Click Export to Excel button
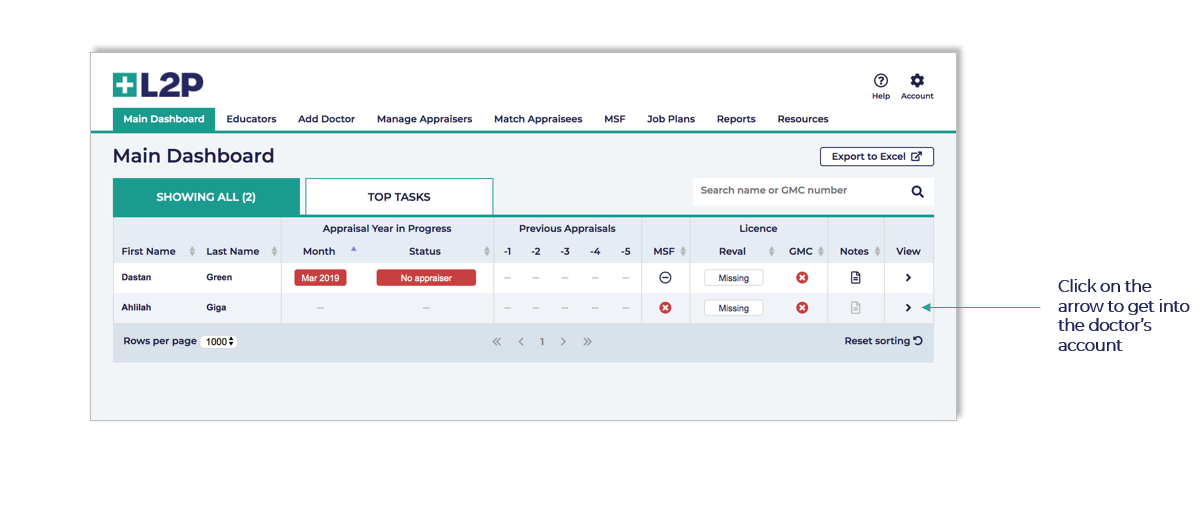Screen dimensions: 1204x517 click(x=876, y=157)
